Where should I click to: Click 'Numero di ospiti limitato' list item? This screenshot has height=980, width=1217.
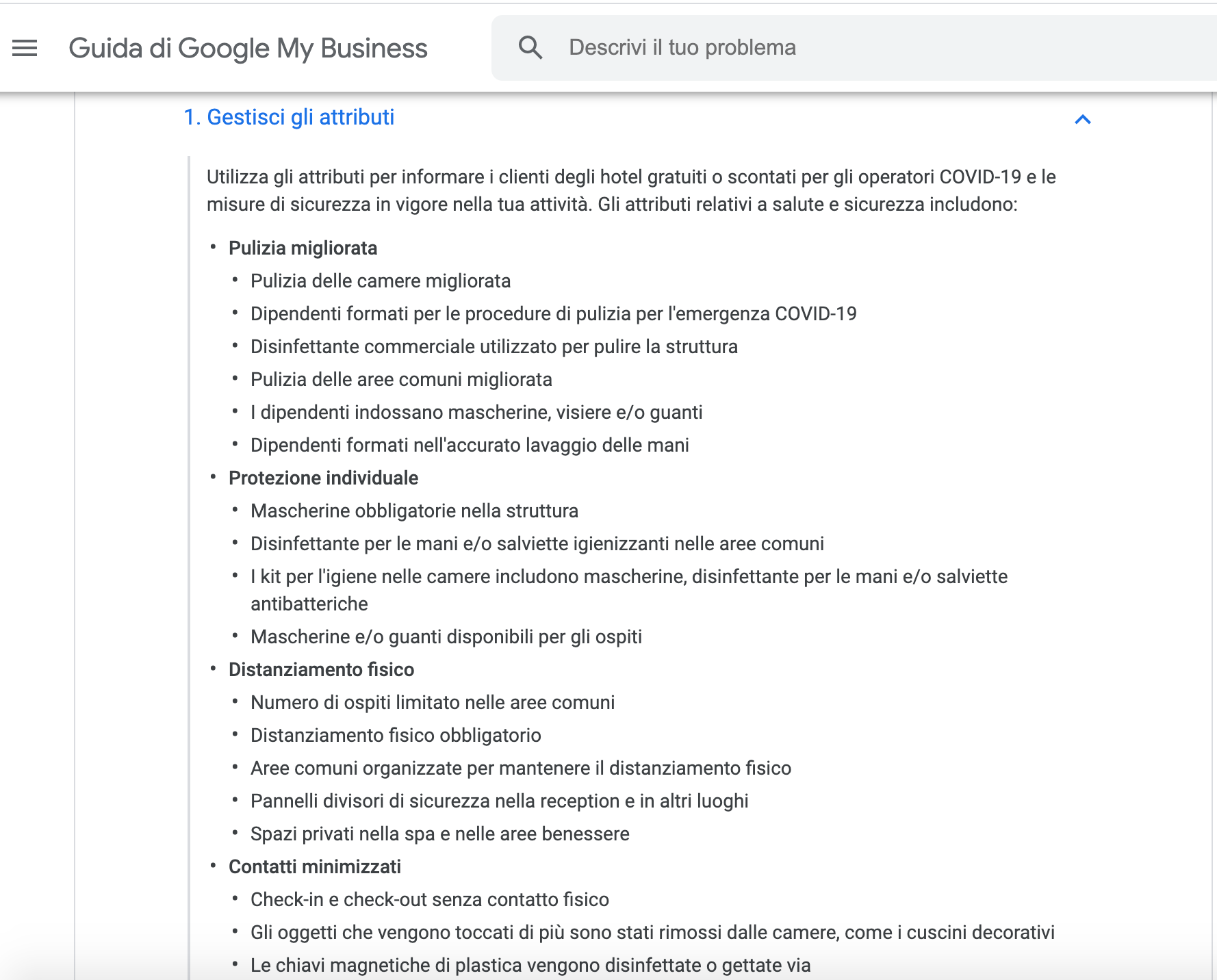coord(433,702)
